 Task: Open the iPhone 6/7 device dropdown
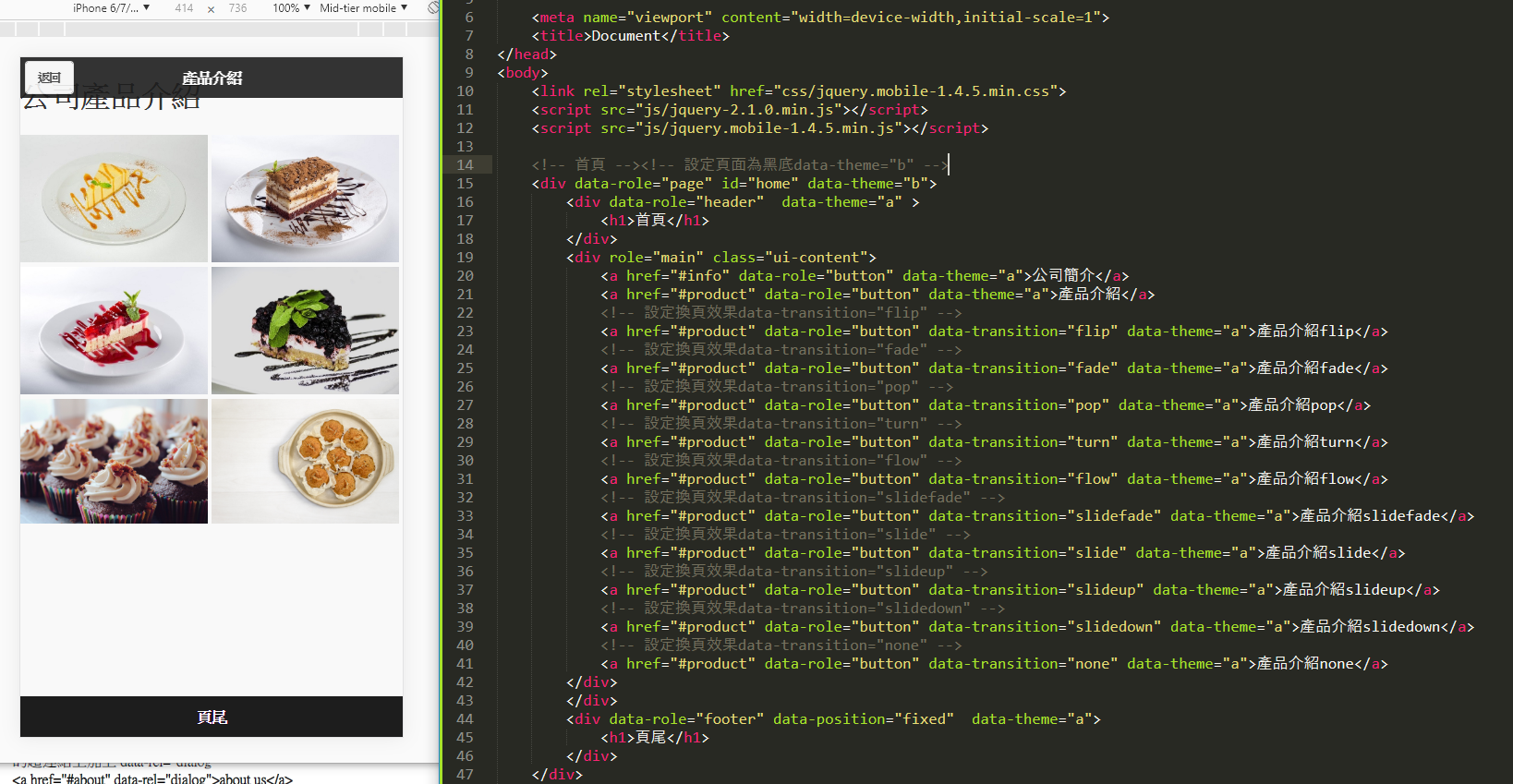(x=111, y=7)
